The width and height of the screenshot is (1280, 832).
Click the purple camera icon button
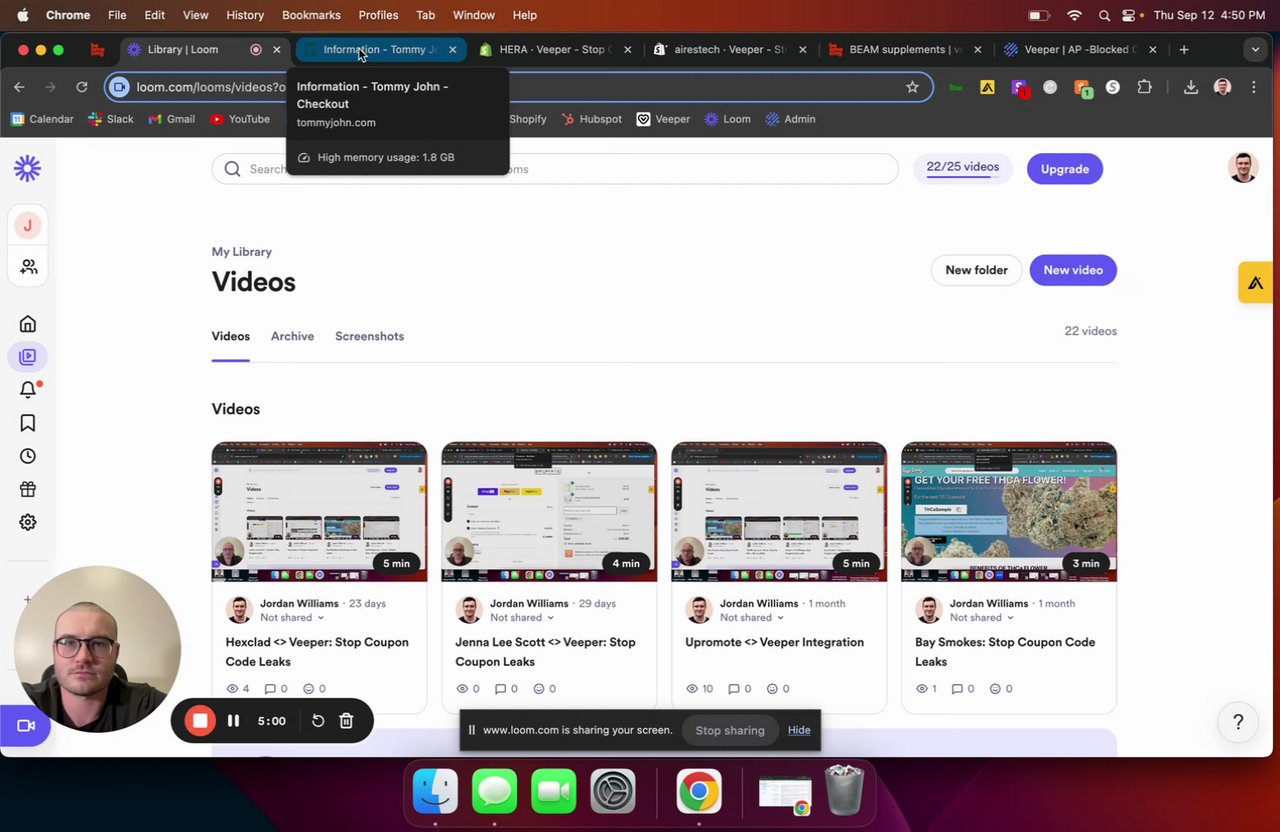click(x=26, y=726)
